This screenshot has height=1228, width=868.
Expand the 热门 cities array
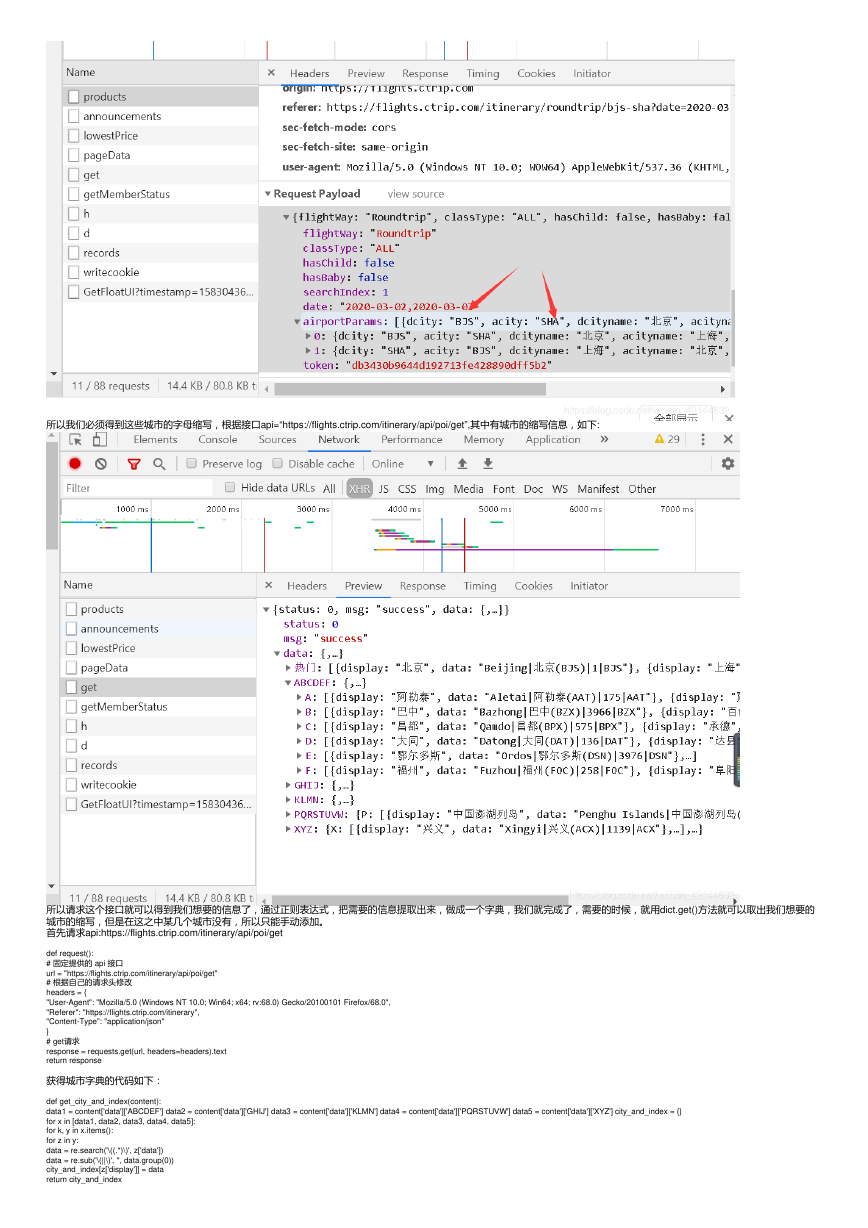[x=288, y=668]
